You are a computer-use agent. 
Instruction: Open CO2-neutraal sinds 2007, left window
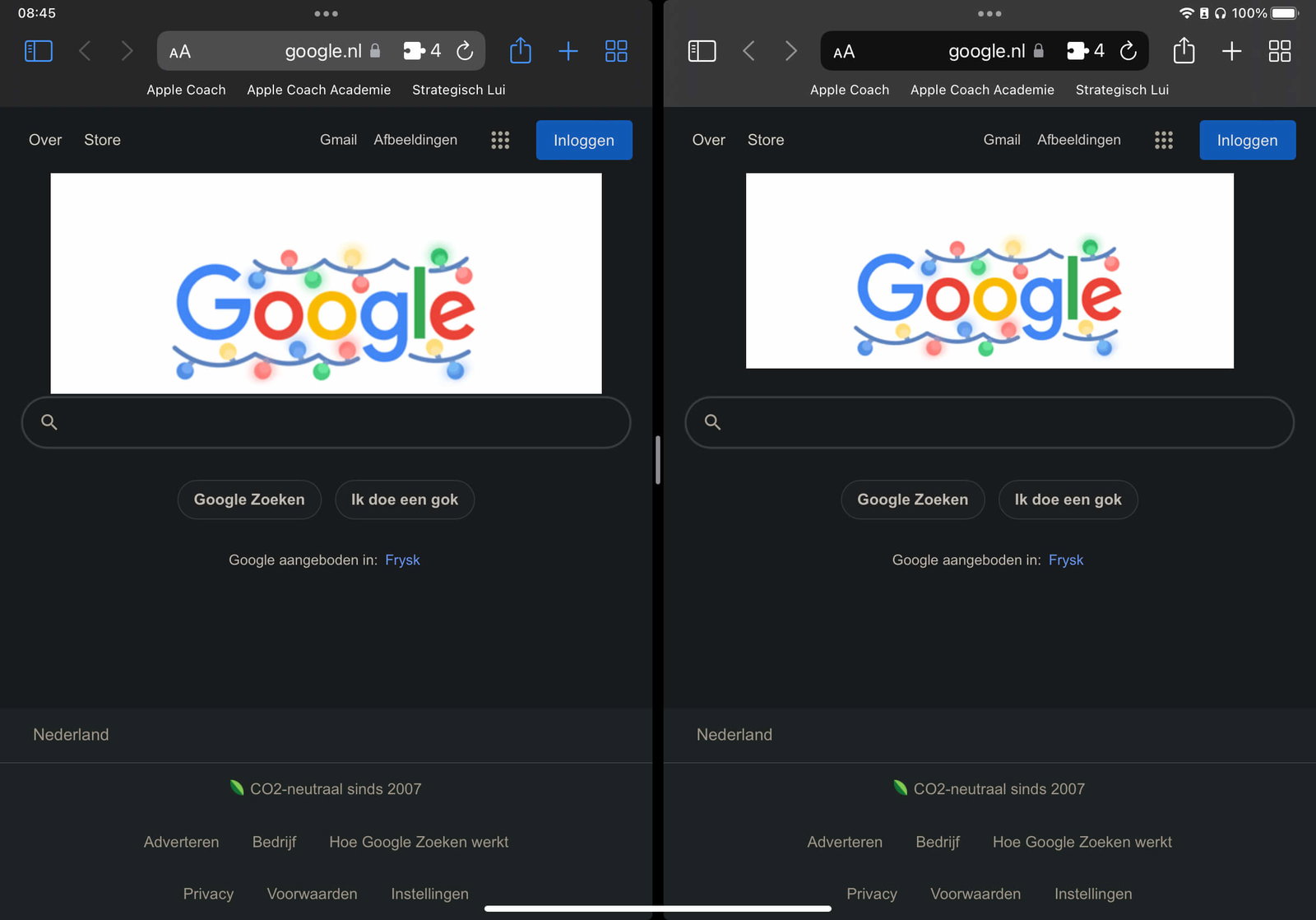[326, 788]
